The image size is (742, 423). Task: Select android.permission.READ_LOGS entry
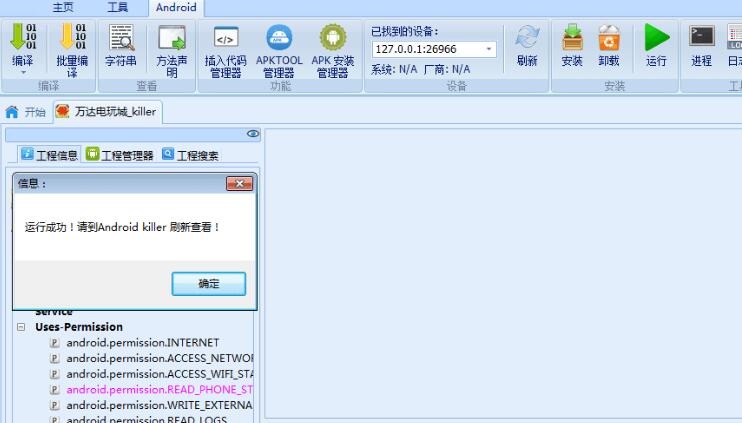click(147, 419)
